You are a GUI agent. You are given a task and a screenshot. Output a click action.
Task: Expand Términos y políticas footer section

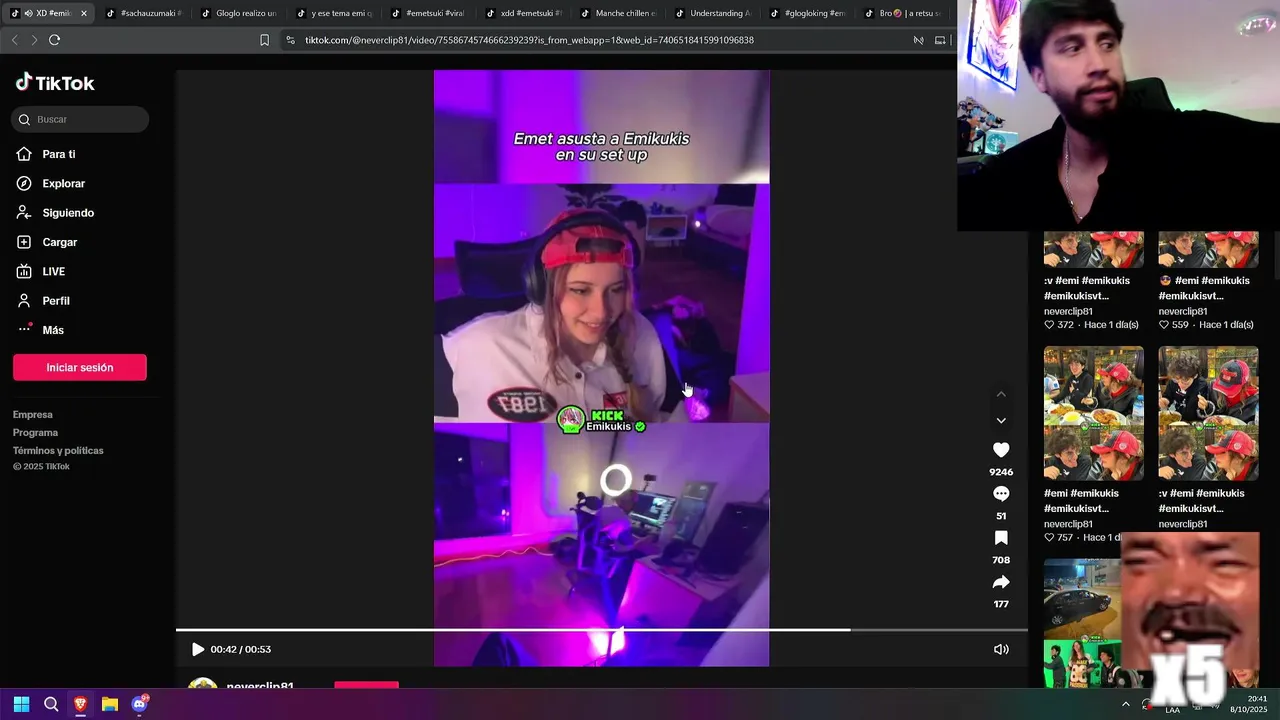click(x=58, y=450)
